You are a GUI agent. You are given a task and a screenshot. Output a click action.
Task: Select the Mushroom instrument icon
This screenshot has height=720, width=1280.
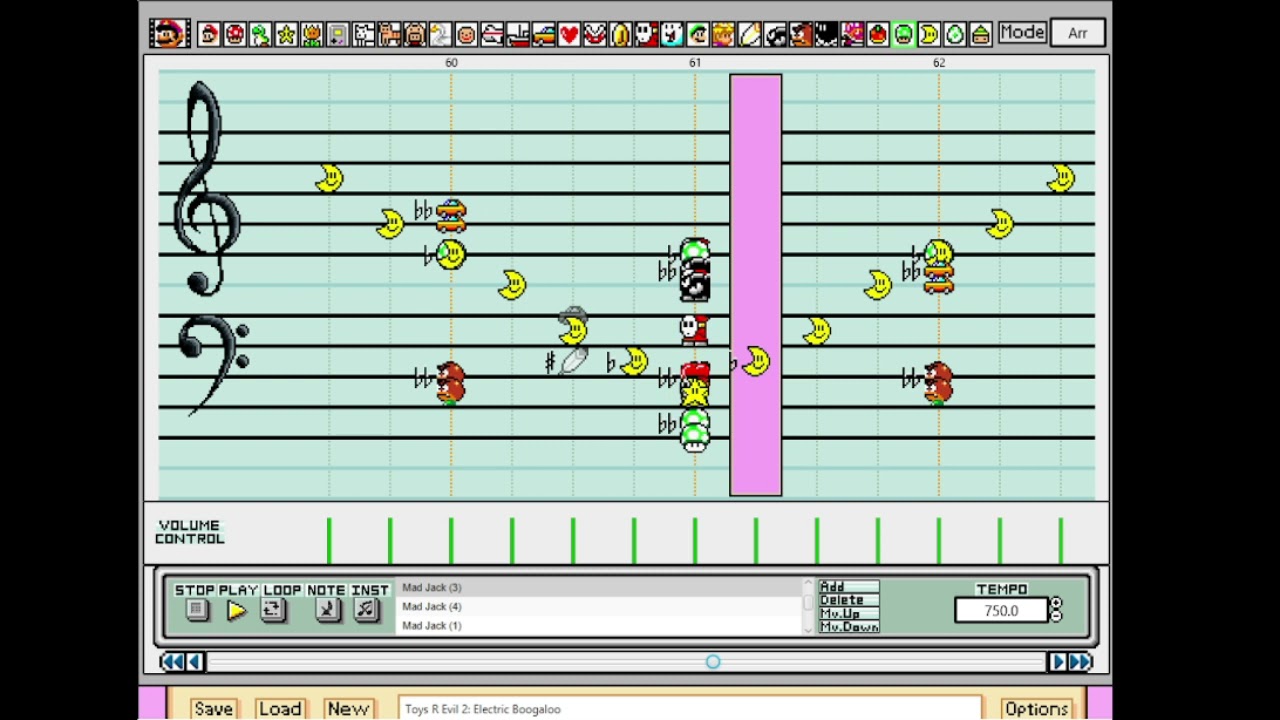pyautogui.click(x=235, y=34)
